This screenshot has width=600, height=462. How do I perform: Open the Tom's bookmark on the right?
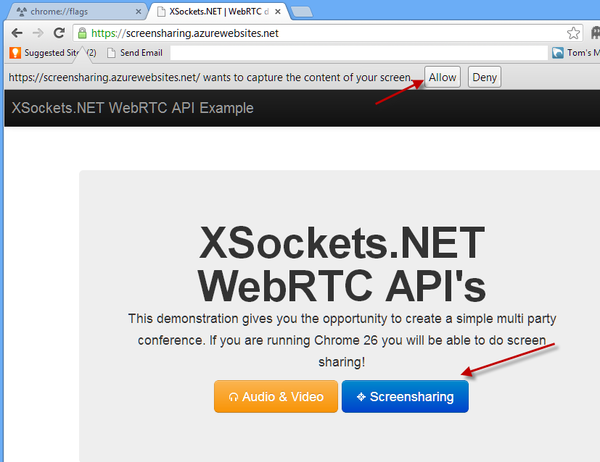(580, 53)
